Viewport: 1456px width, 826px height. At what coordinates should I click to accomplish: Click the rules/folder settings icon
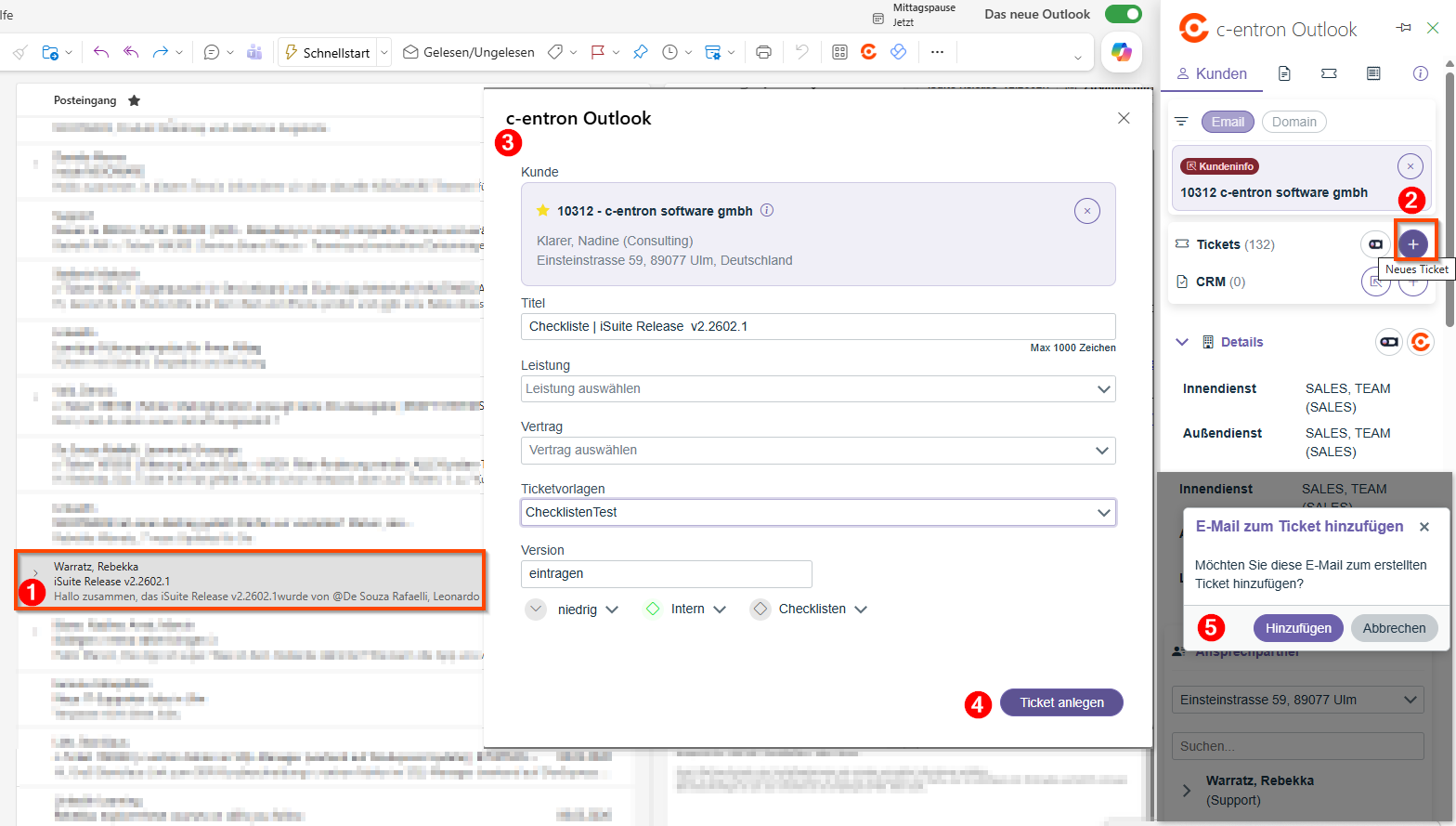point(712,53)
